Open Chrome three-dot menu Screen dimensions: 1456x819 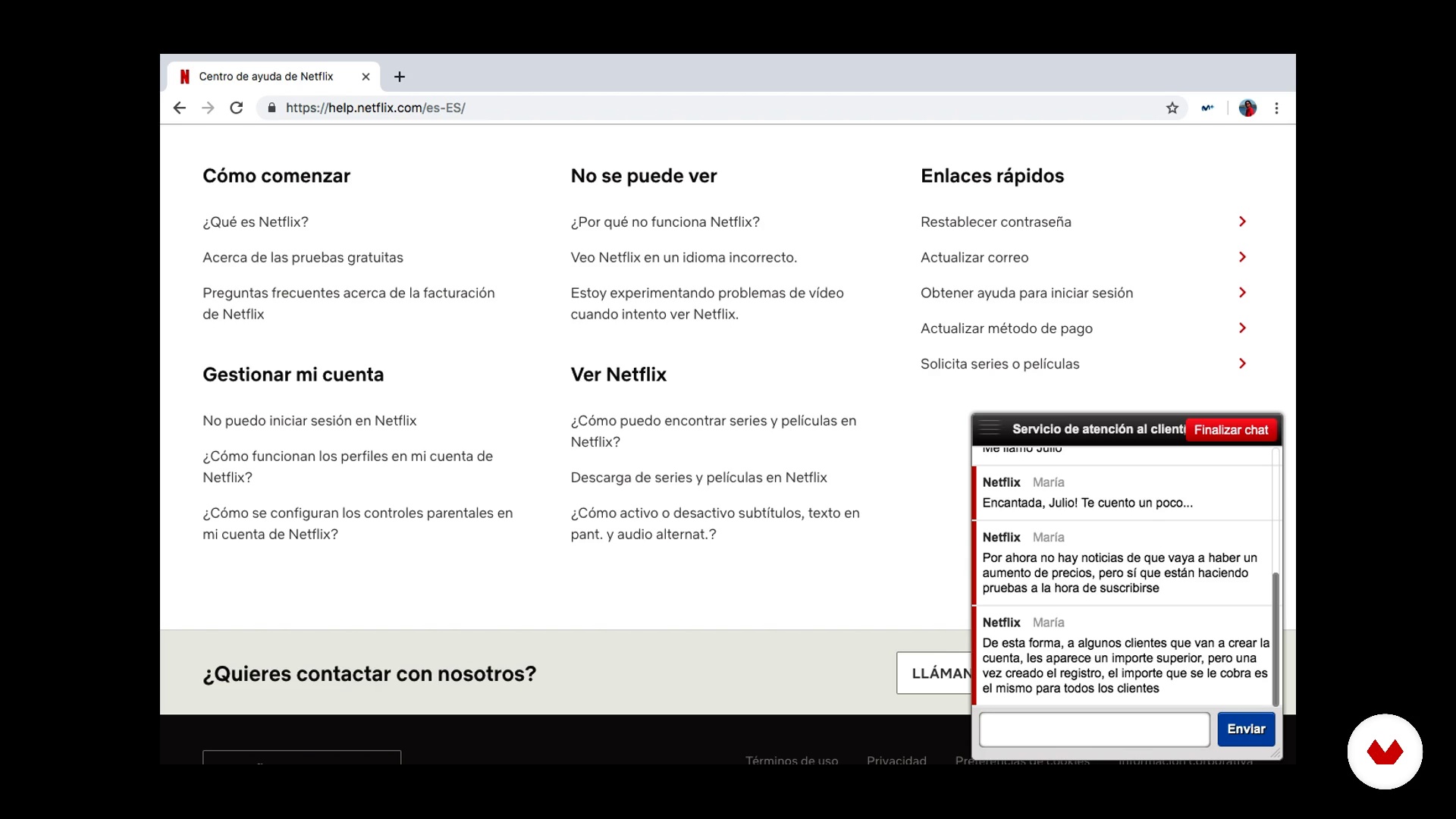(x=1277, y=108)
